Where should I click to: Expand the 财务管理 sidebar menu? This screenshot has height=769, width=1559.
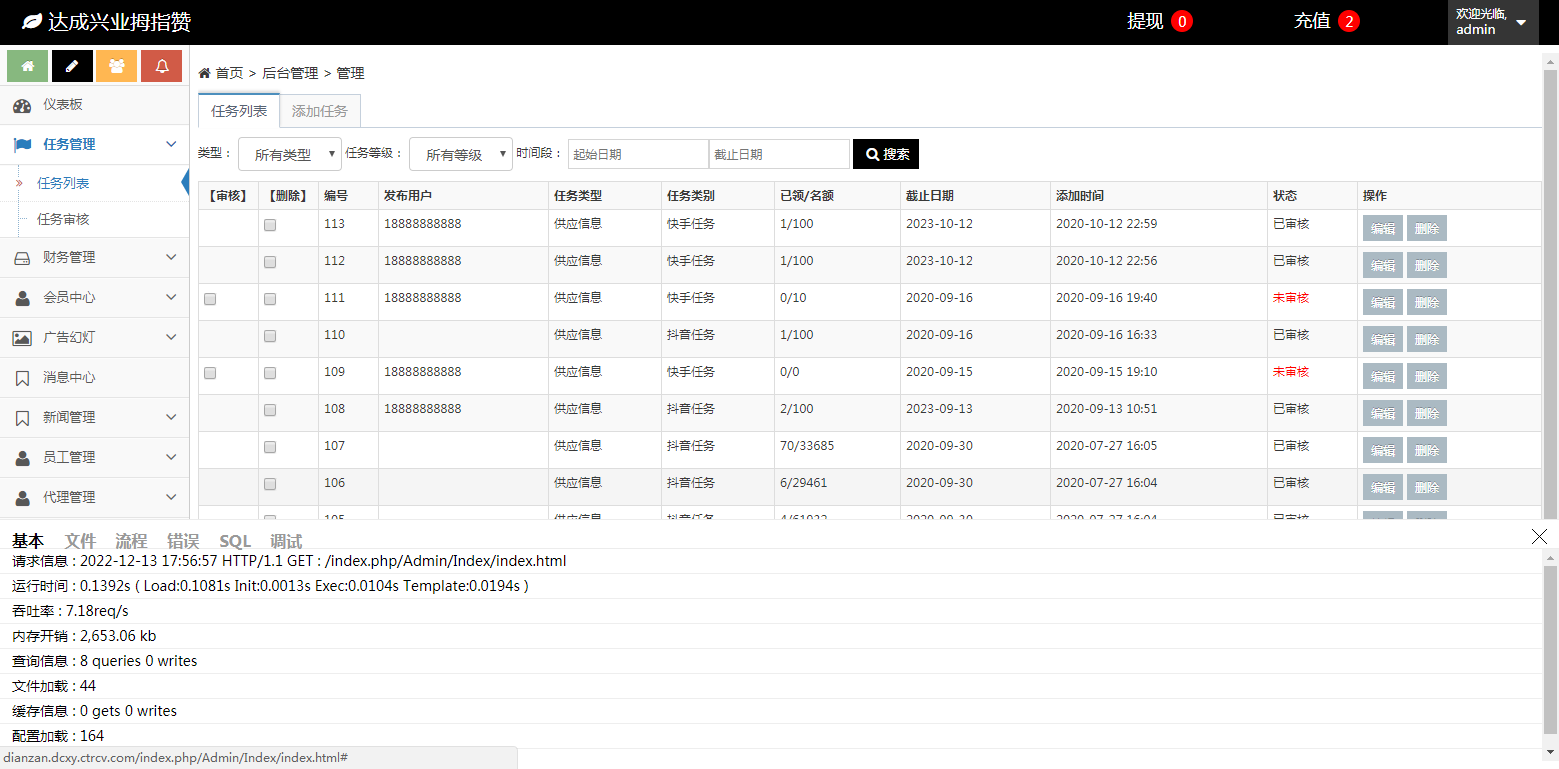point(94,257)
